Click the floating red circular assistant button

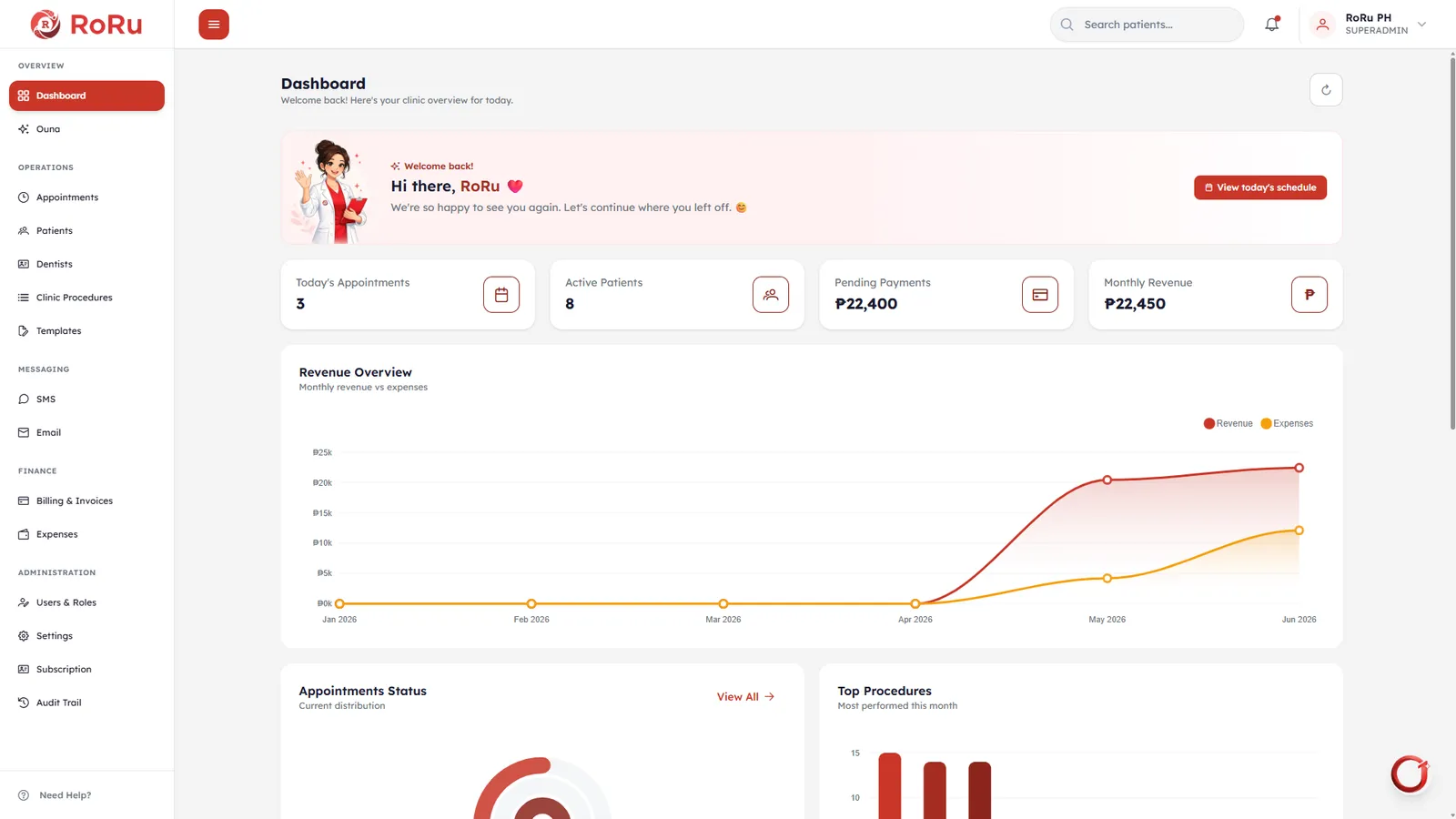coord(1410,774)
